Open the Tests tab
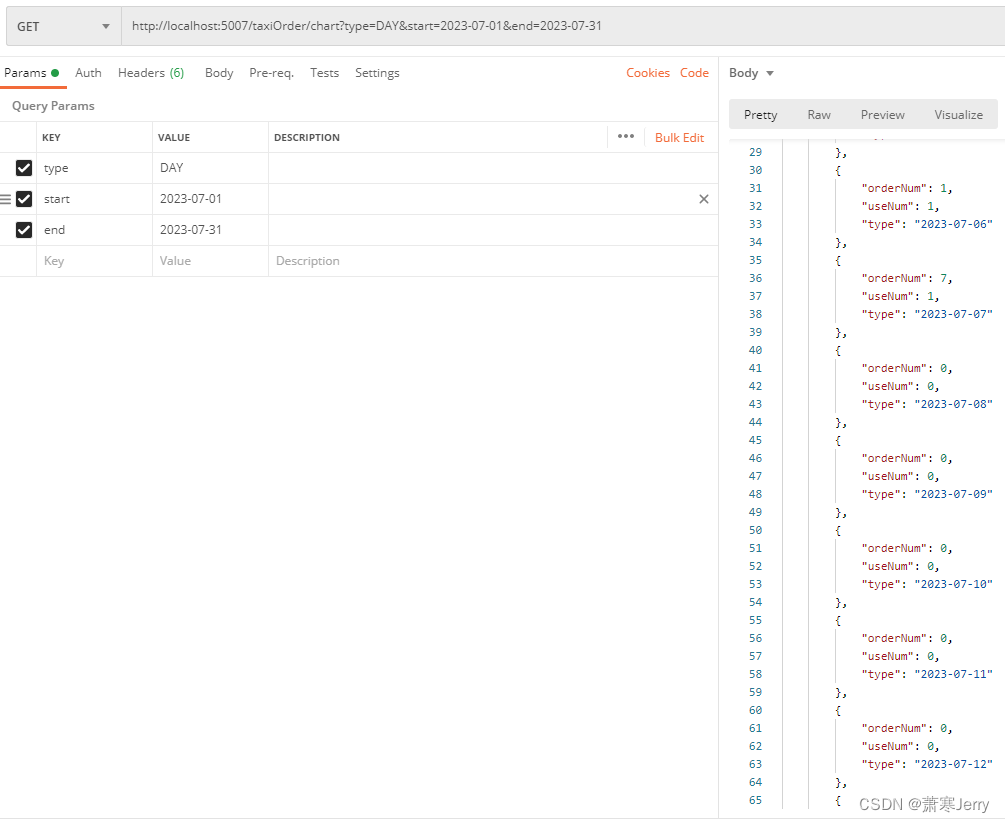 (x=324, y=73)
